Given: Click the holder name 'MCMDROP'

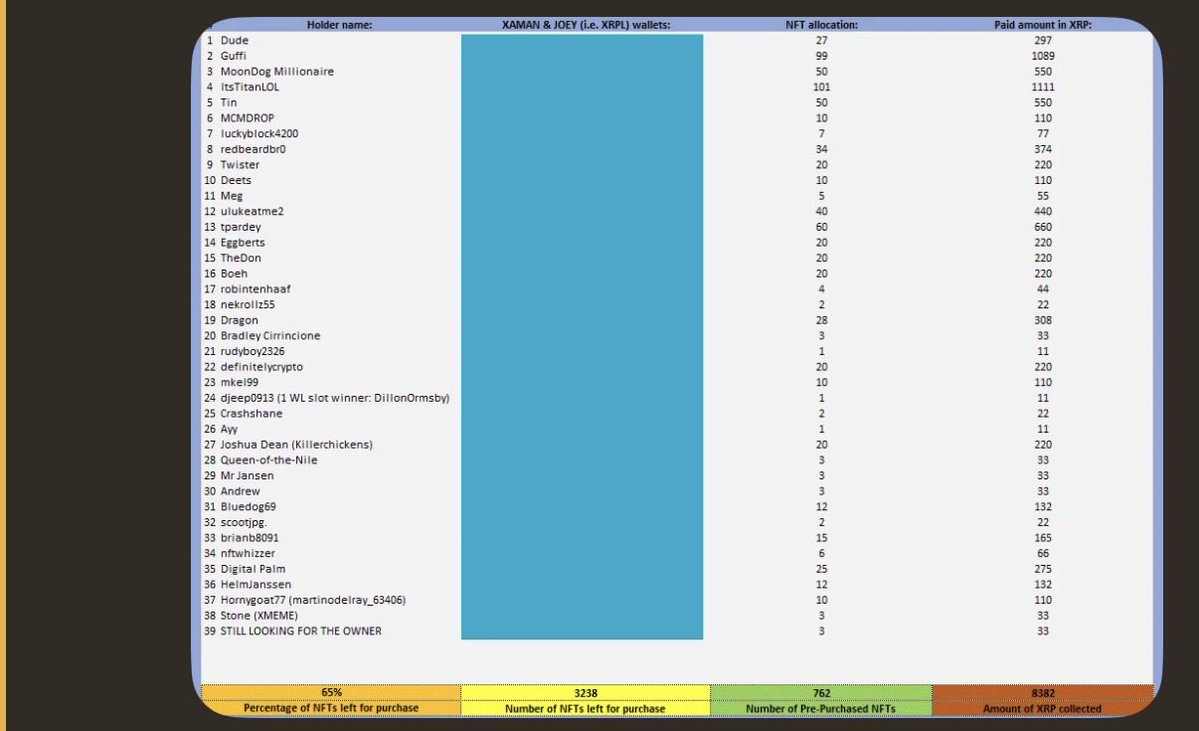Looking at the screenshot, I should [247, 118].
